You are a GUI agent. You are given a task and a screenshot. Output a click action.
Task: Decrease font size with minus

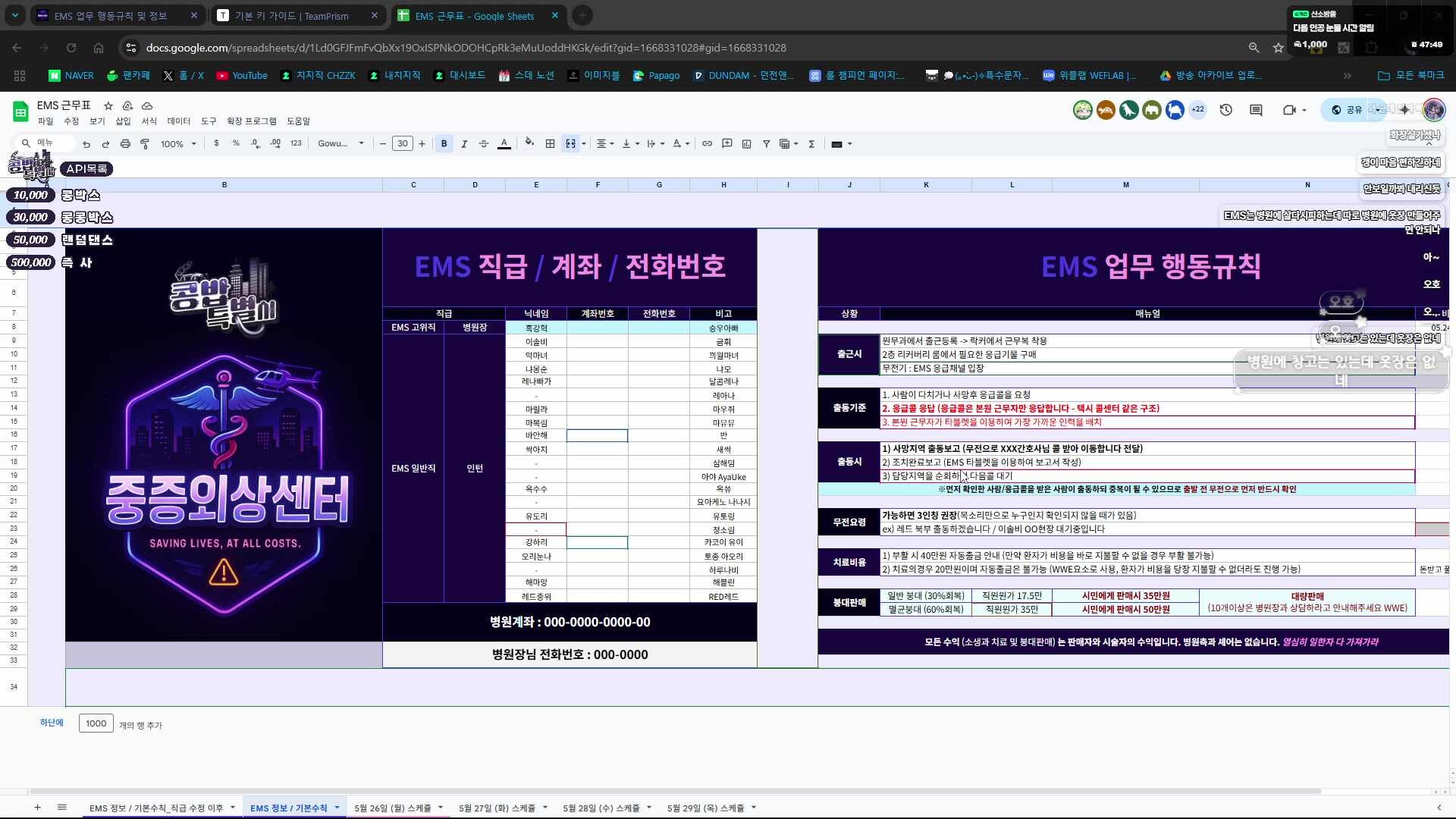[x=383, y=143]
